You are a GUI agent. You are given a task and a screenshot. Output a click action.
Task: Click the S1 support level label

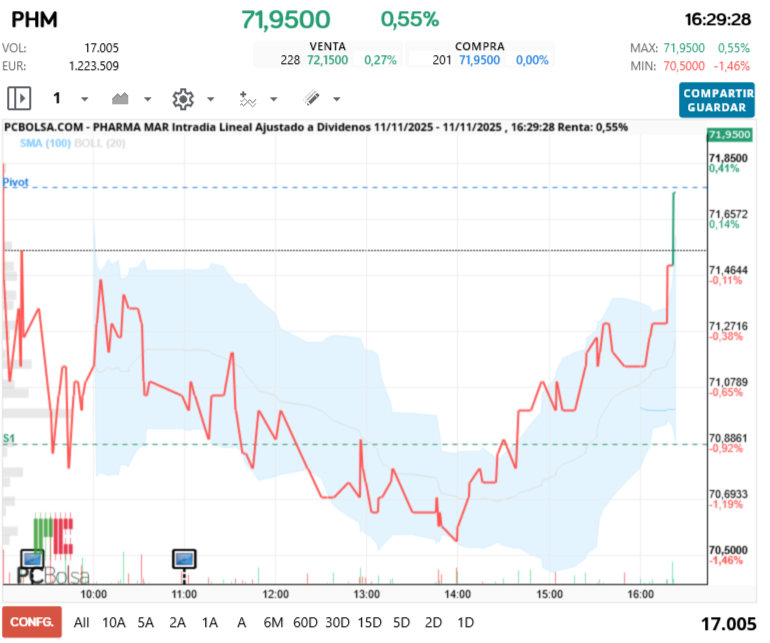9,438
